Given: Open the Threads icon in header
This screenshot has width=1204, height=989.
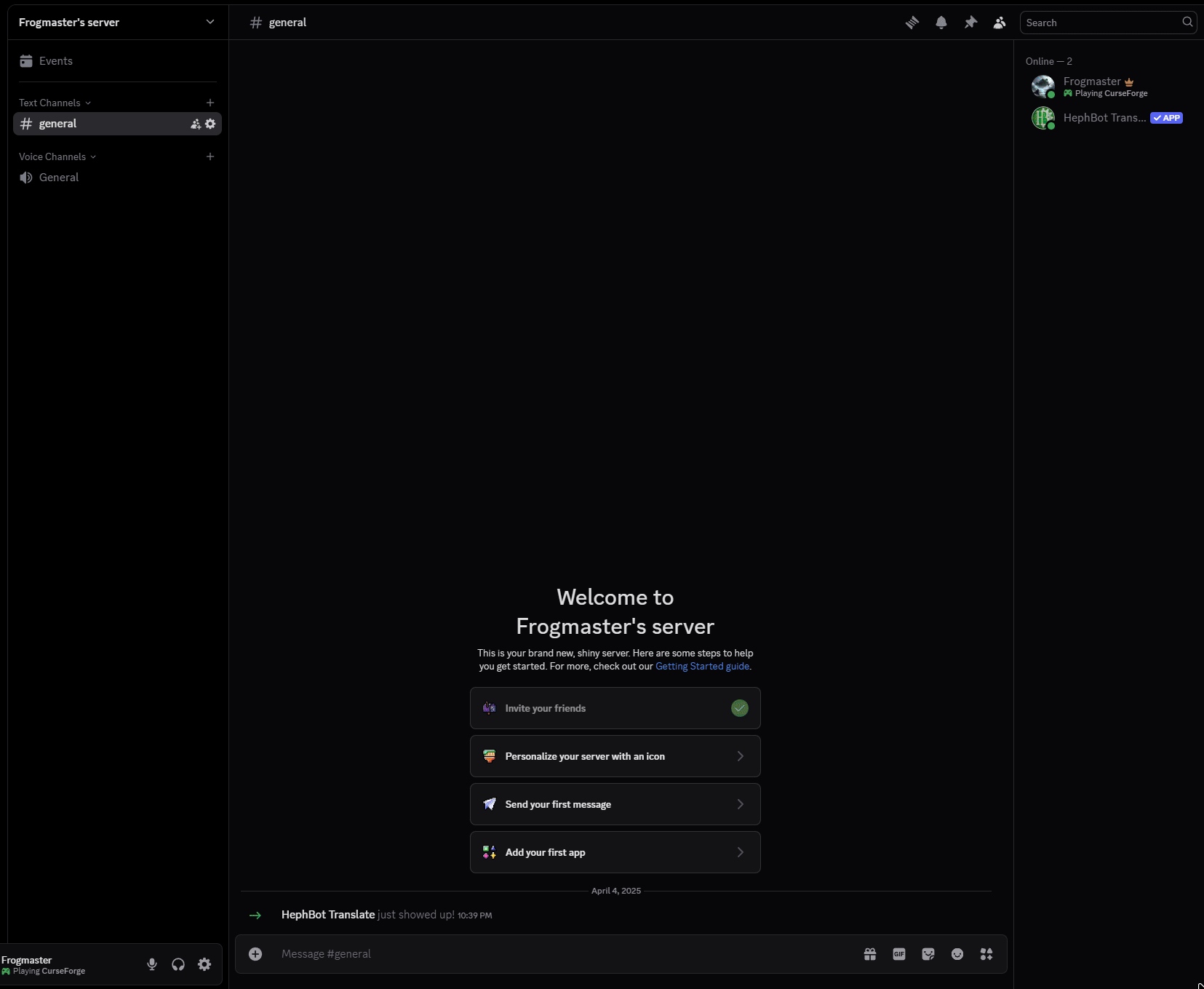Looking at the screenshot, I should click(x=912, y=23).
